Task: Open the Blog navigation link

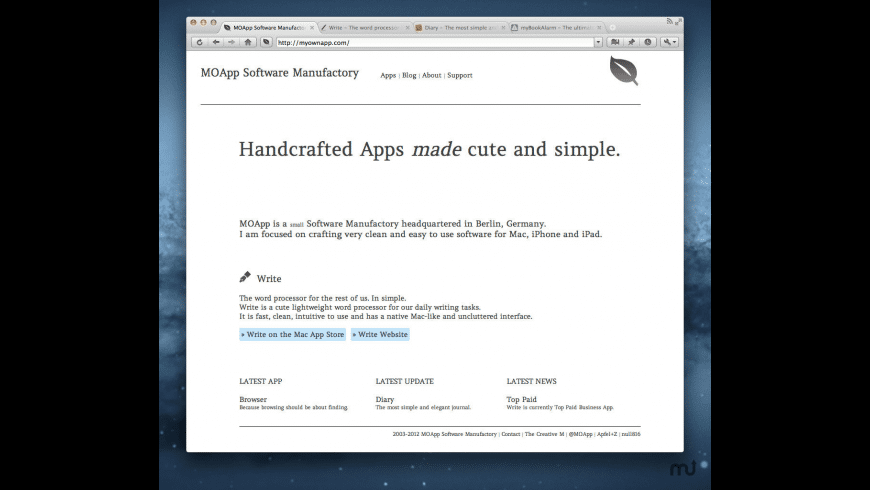Action: [x=409, y=75]
